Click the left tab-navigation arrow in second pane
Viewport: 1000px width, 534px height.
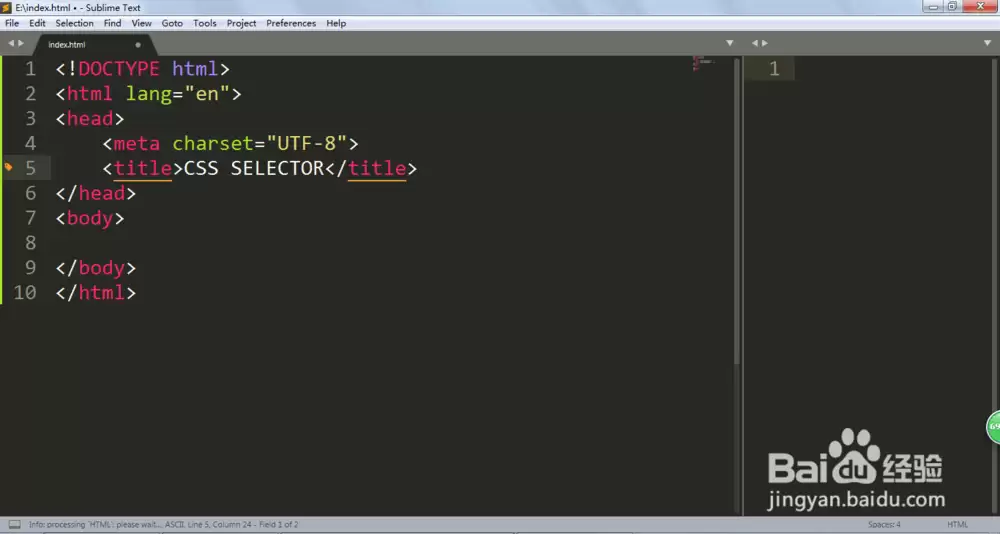[x=755, y=43]
